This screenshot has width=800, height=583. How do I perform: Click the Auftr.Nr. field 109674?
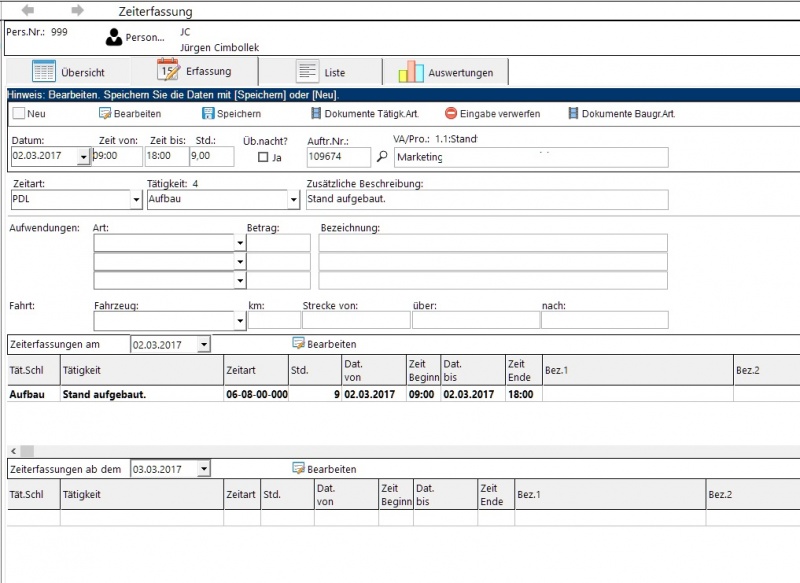click(339, 157)
